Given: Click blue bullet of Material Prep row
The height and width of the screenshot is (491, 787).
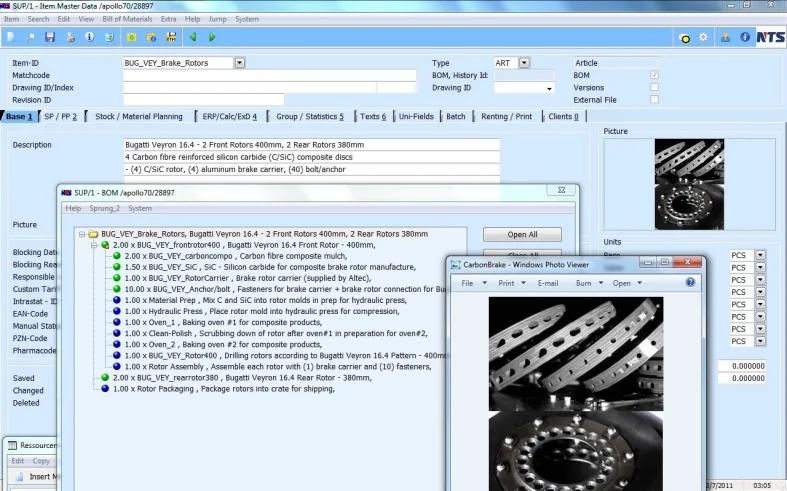Looking at the screenshot, I should 117,300.
